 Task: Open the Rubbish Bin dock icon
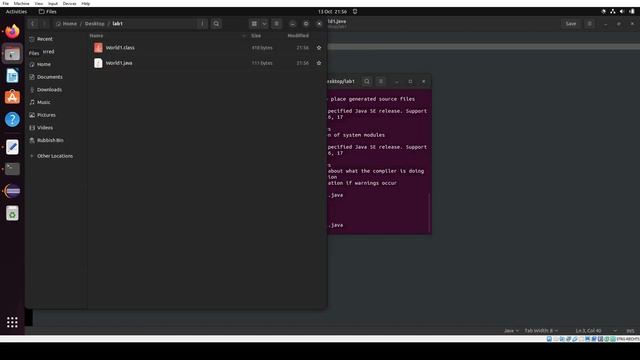coord(12,213)
